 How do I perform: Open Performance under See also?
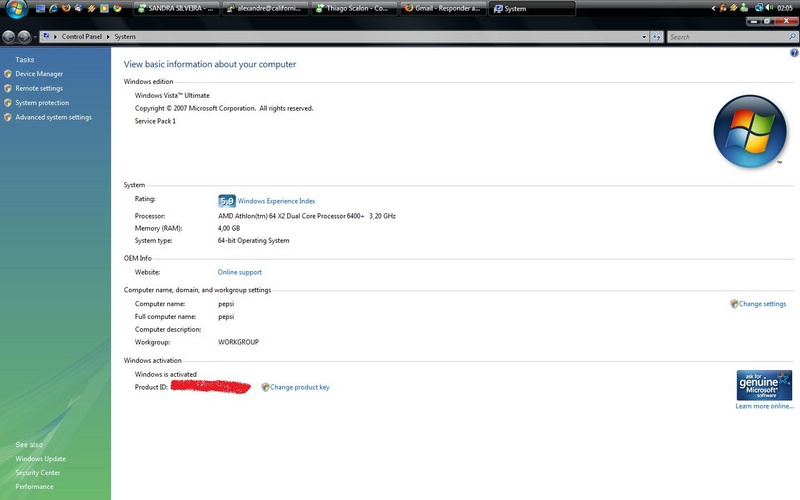coord(34,486)
